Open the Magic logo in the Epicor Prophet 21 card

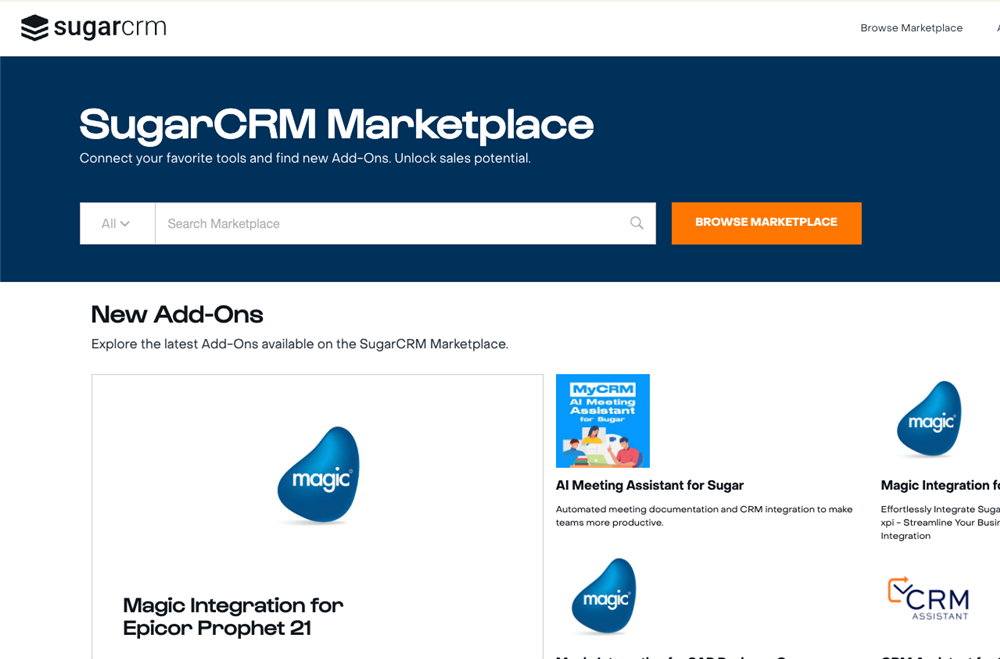pos(318,476)
